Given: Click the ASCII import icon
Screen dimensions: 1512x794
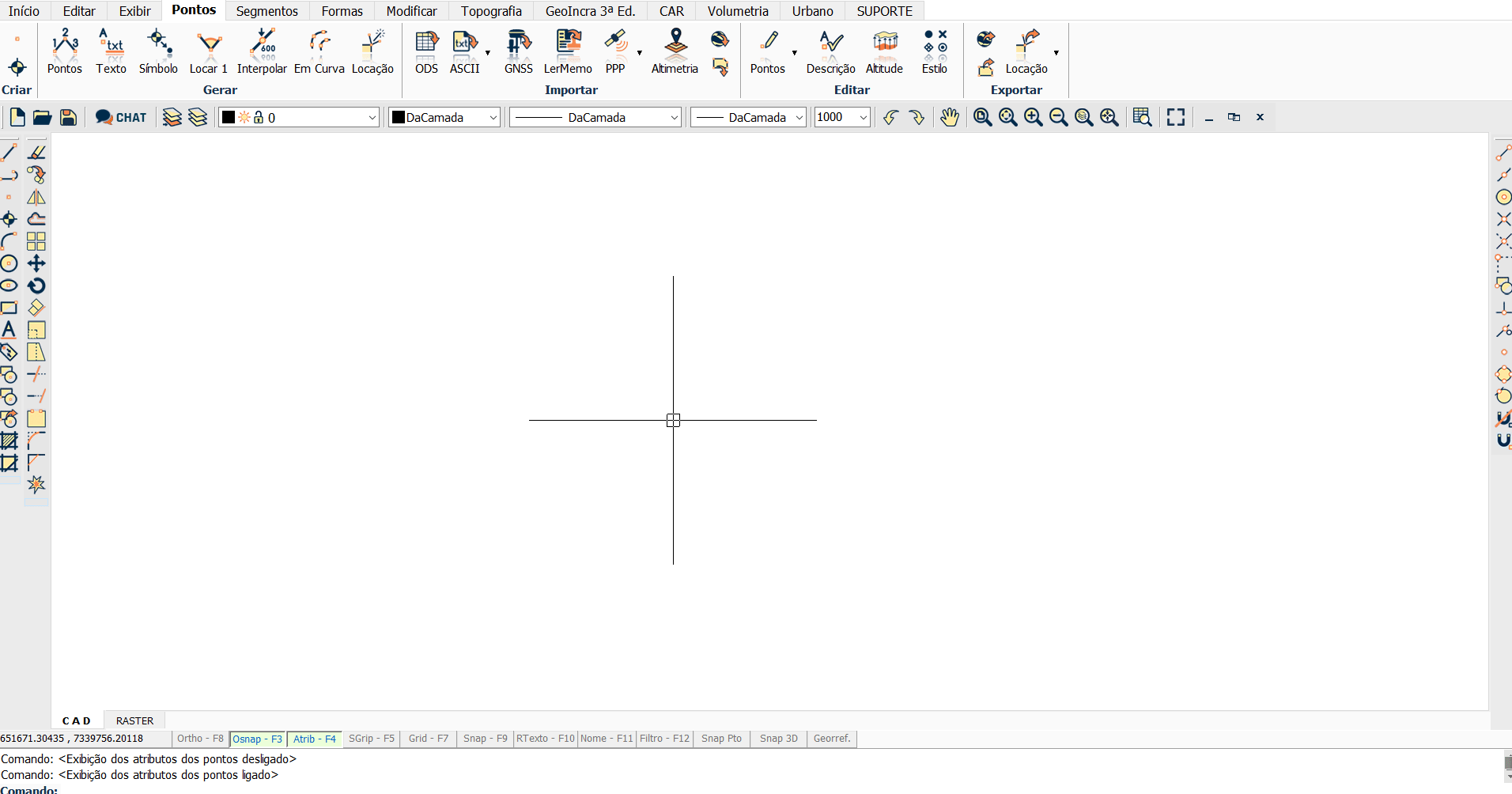Looking at the screenshot, I should (x=465, y=44).
